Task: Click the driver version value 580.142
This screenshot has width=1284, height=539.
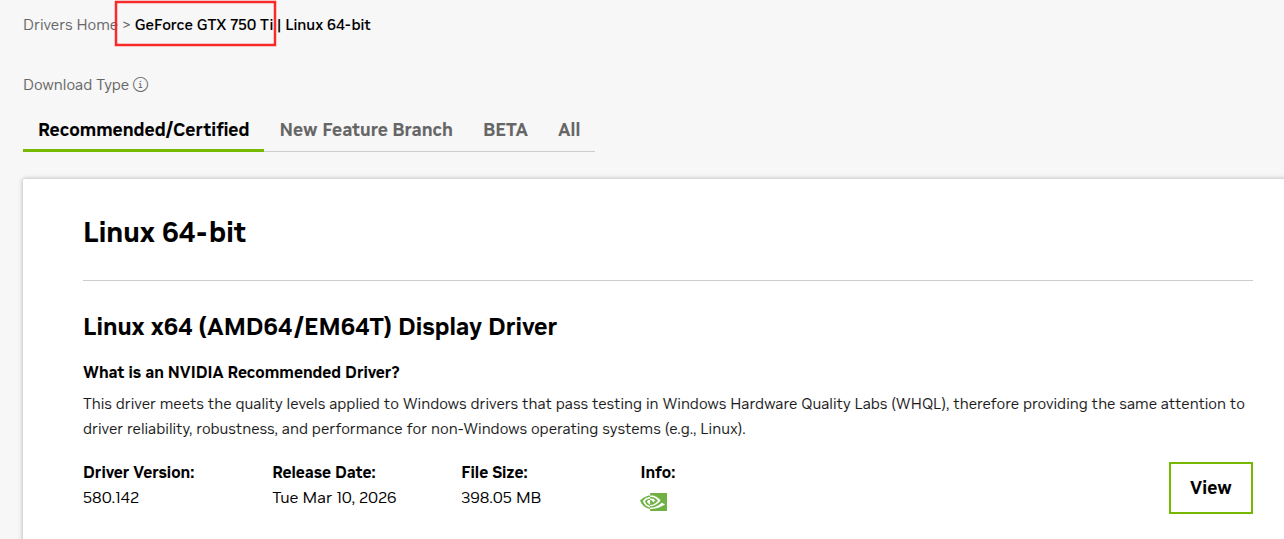Action: tap(111, 498)
